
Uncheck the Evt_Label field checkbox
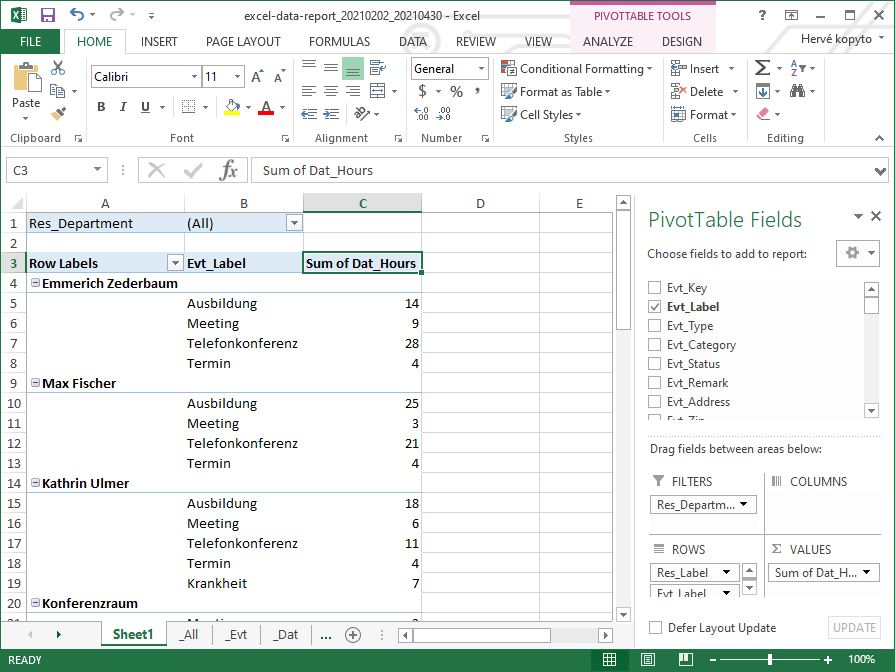[655, 307]
